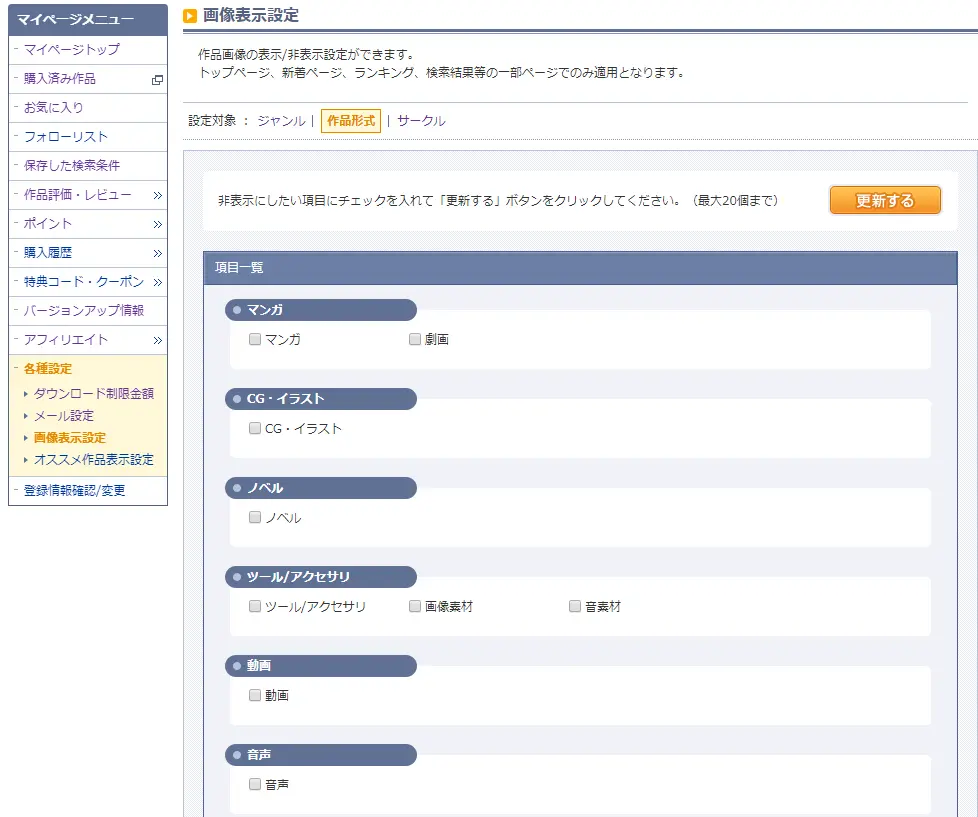Click the 音声 category header
Viewport: 978px width, 817px height.
coord(321,755)
